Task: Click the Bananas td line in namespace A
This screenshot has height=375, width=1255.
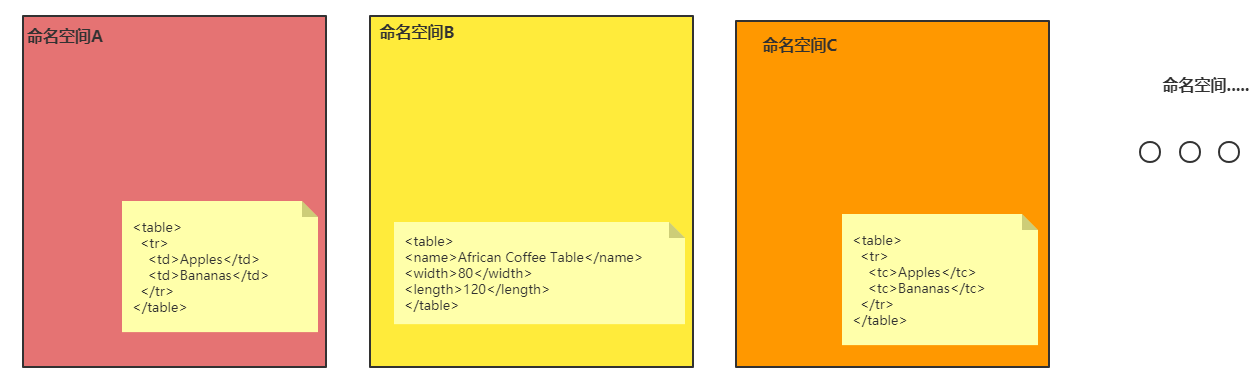Action: (x=209, y=275)
